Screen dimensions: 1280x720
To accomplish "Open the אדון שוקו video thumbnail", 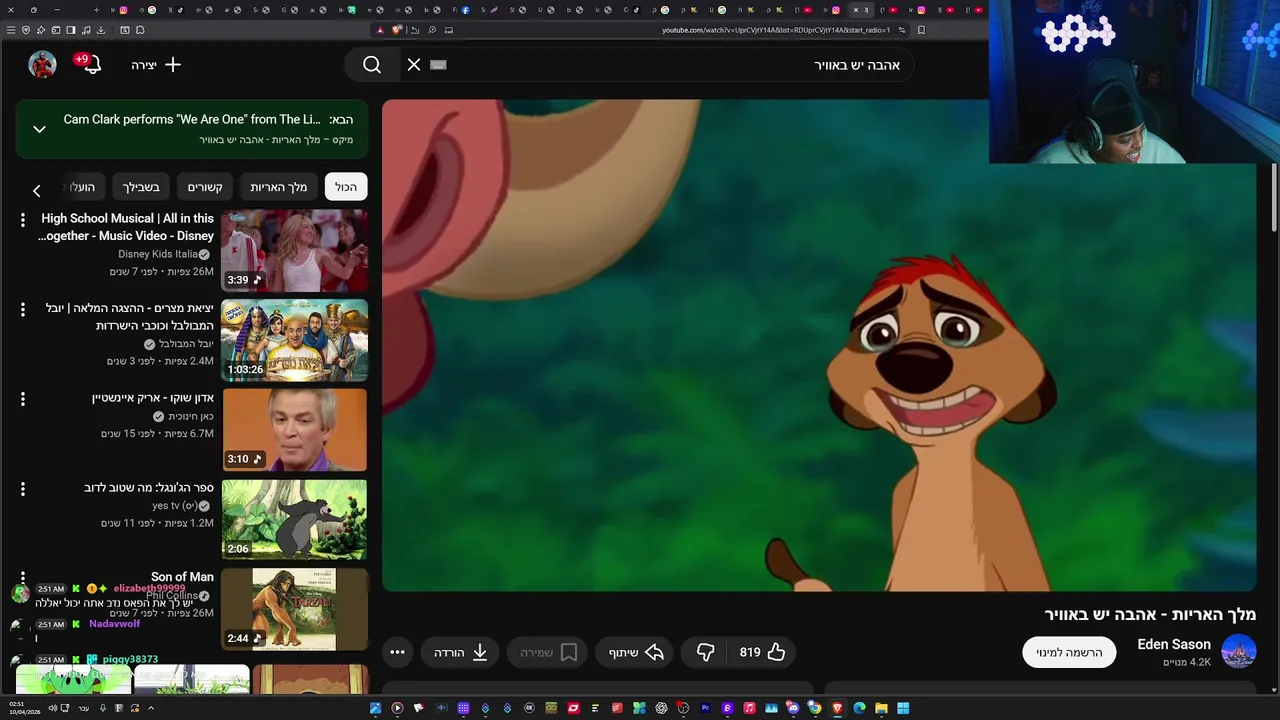I will 294,430.
